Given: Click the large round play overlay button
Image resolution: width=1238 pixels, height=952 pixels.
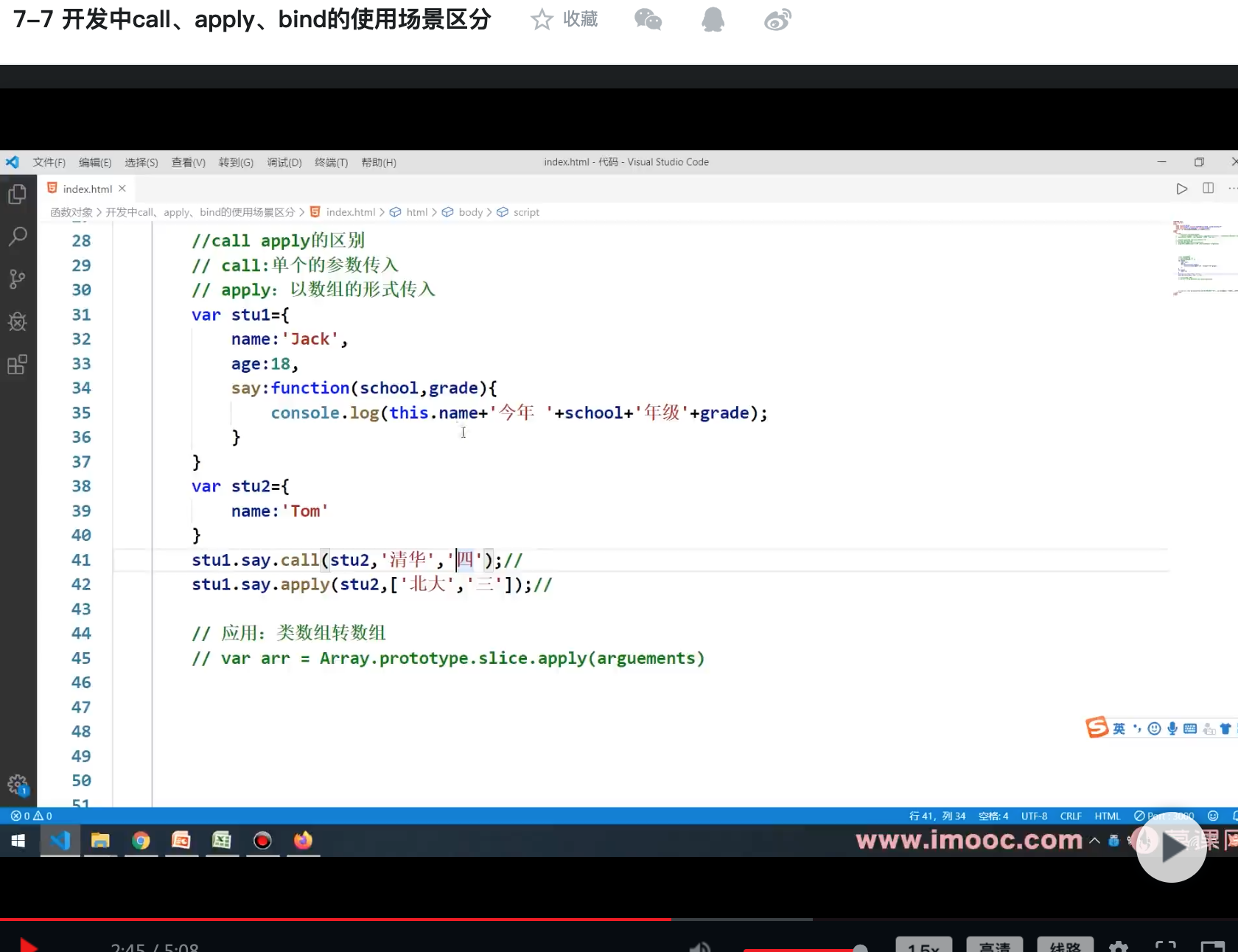Looking at the screenshot, I should pos(1171,847).
